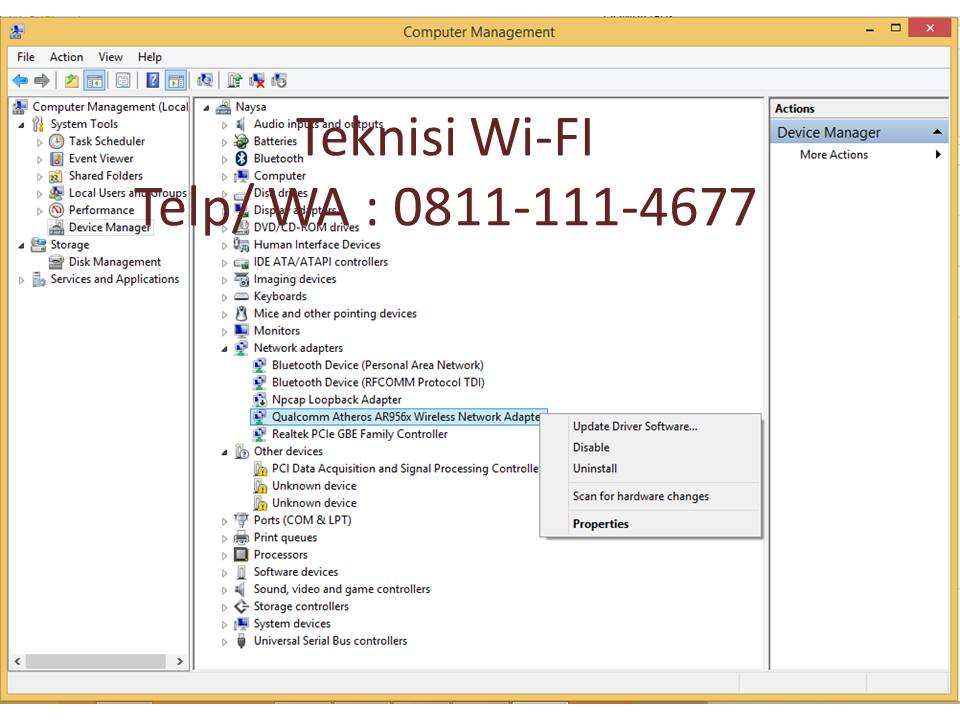Click the Update Driver Software toolbar icon
This screenshot has width=960, height=720.
235,79
